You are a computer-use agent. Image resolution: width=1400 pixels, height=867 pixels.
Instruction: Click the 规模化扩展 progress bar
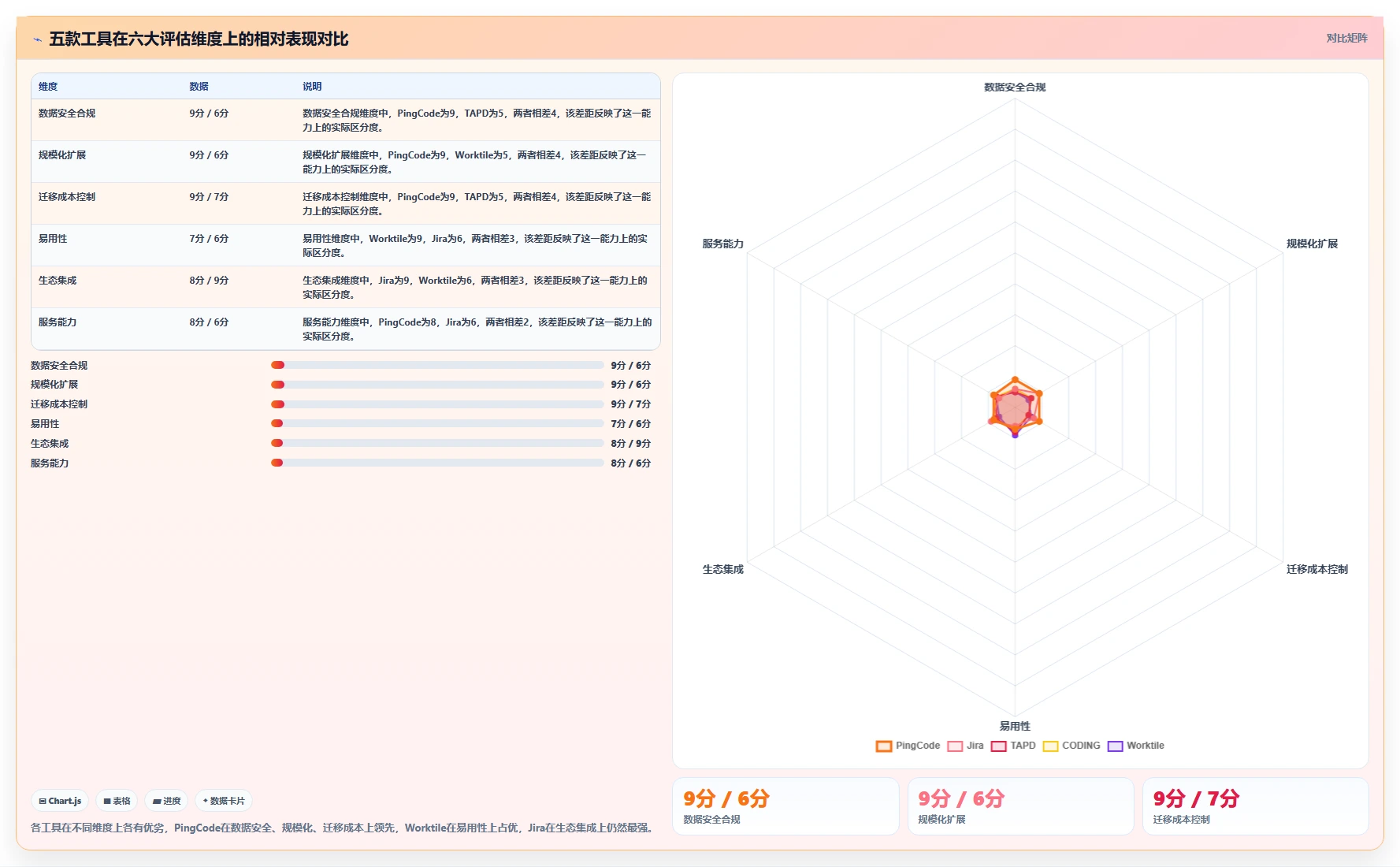coord(437,385)
